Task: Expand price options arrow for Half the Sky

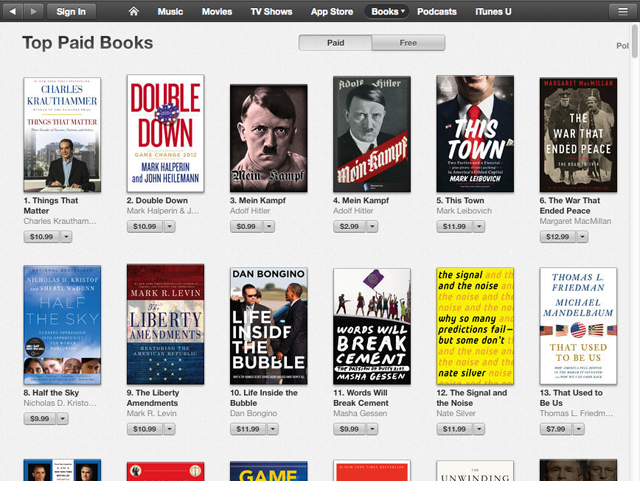Action: click(x=62, y=419)
